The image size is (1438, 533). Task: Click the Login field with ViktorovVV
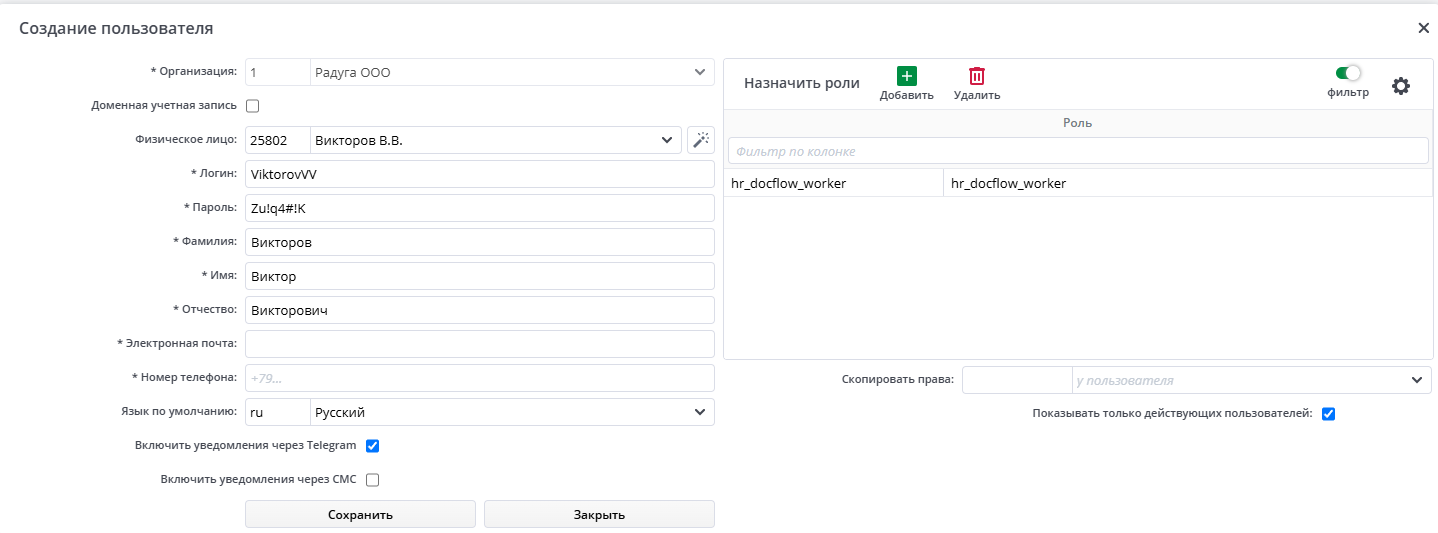click(480, 174)
